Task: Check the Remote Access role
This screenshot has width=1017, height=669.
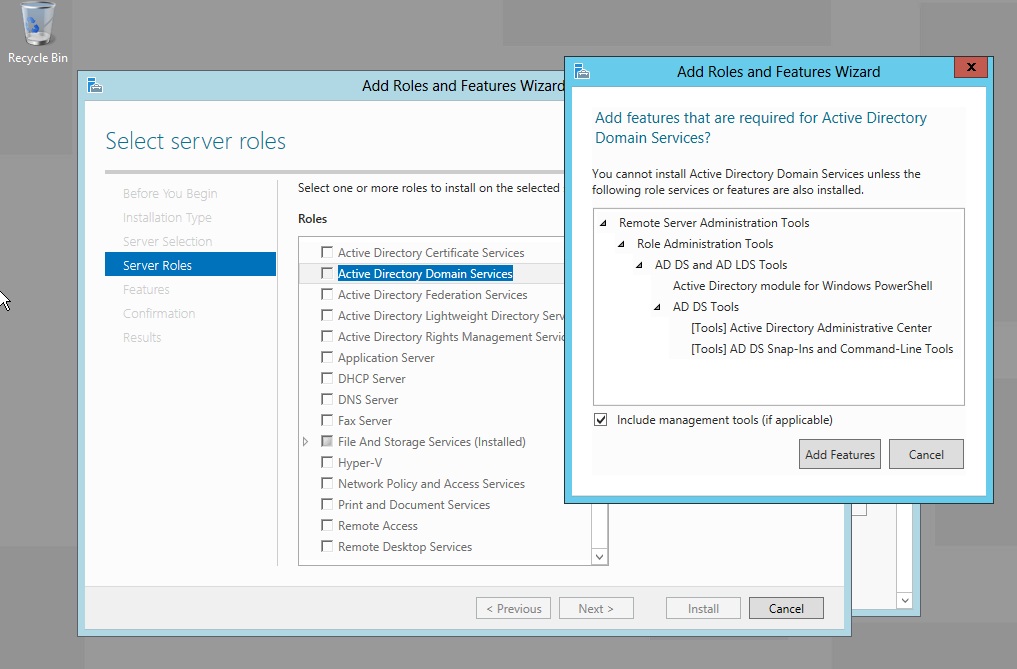Action: (327, 525)
